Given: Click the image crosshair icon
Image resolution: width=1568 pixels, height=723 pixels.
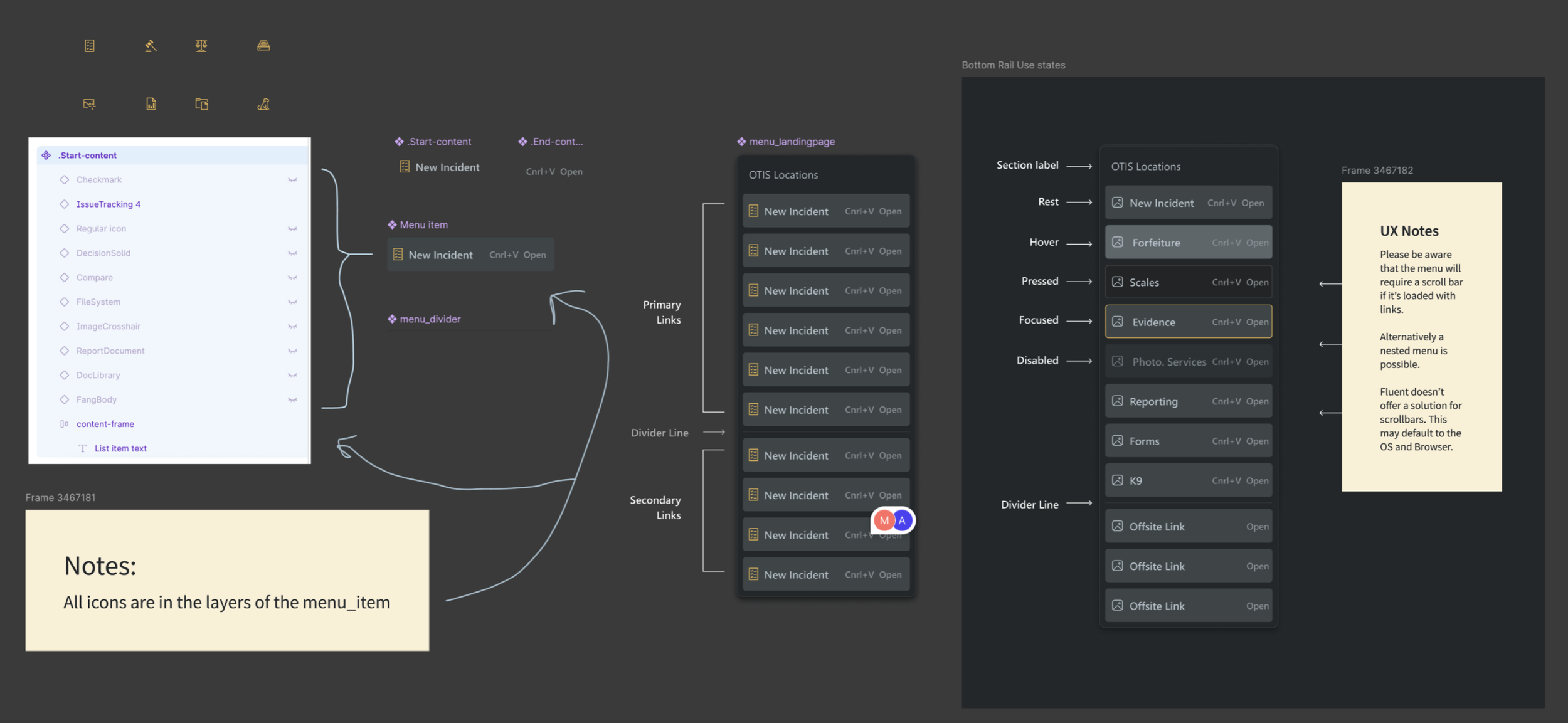Looking at the screenshot, I should tap(89, 104).
